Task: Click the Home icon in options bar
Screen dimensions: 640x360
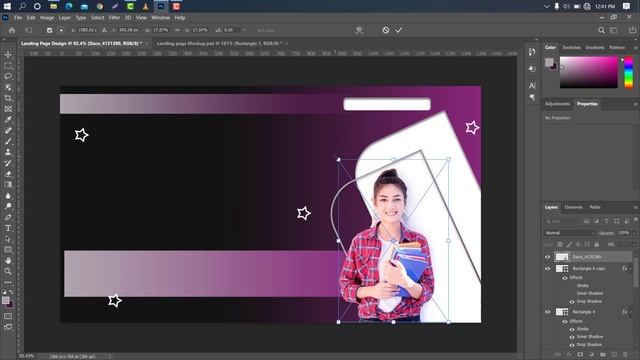Action: (x=12, y=30)
